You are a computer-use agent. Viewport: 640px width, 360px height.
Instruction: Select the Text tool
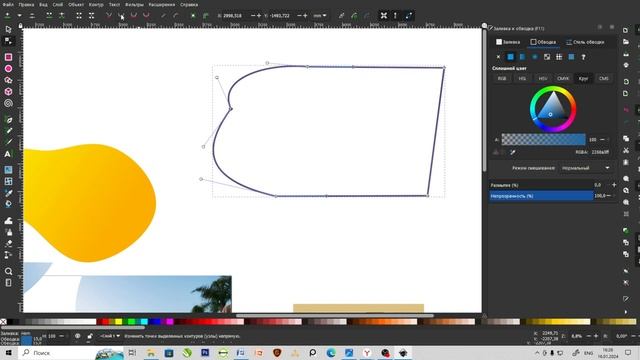coord(8,154)
